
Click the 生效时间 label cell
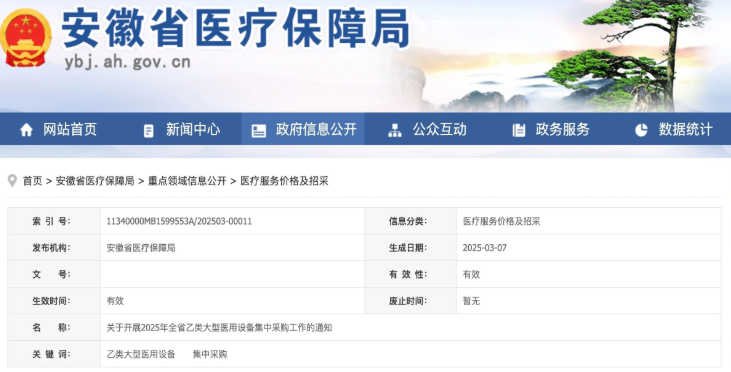(x=54, y=301)
